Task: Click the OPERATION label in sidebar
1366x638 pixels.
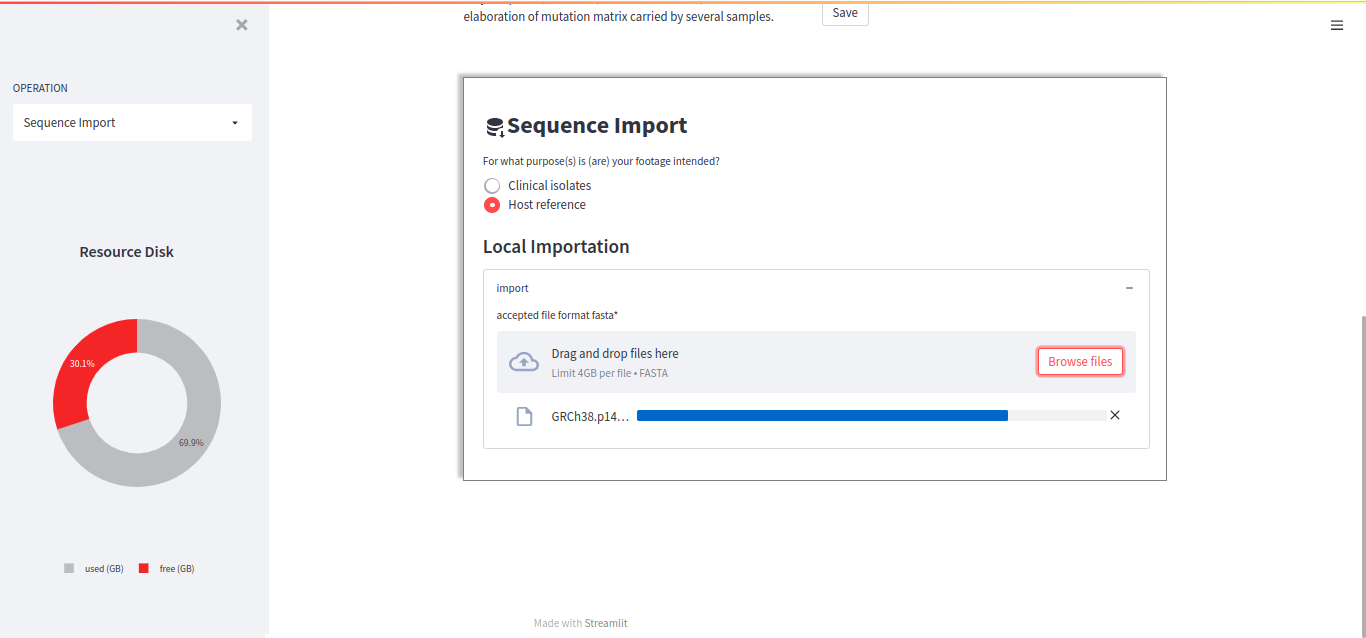Action: point(40,88)
